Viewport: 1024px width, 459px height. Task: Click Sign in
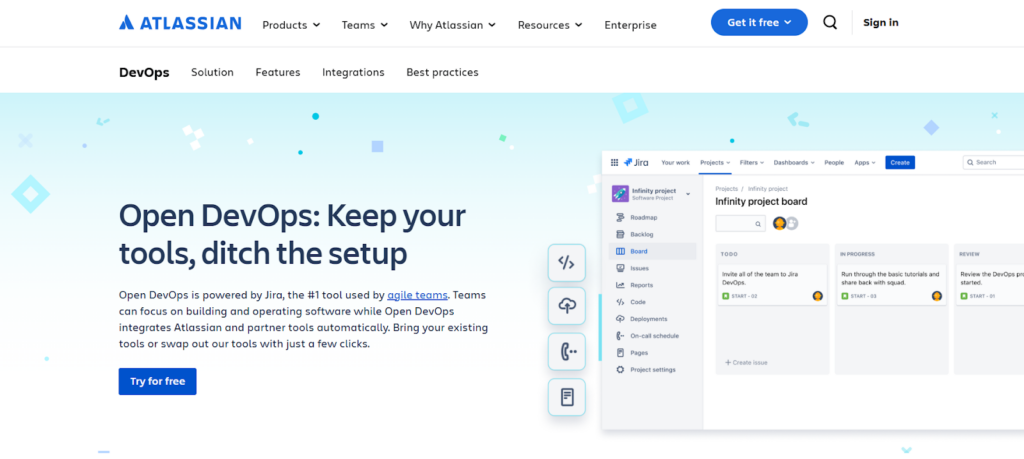point(880,22)
